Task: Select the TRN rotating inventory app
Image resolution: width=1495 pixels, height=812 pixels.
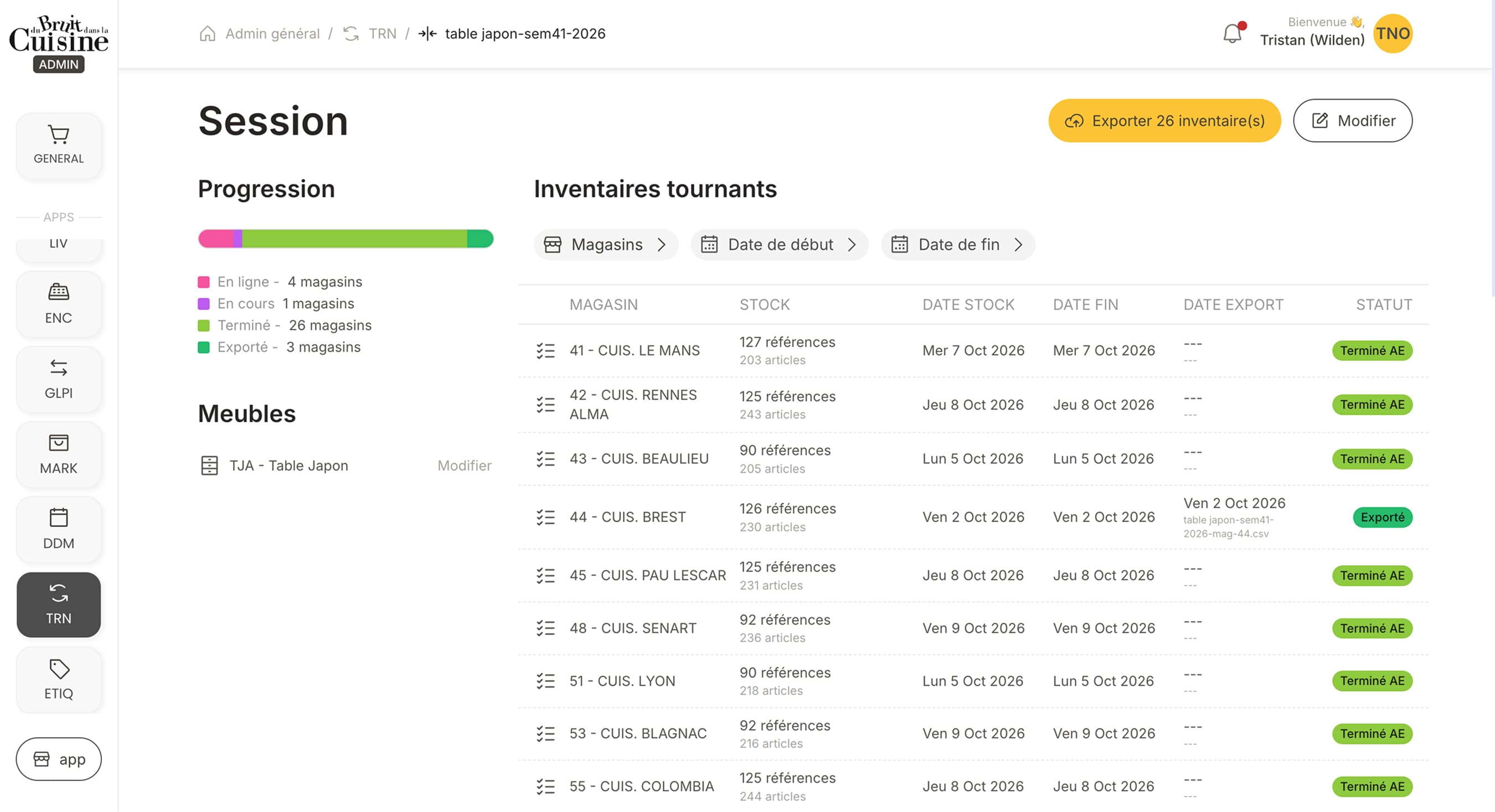Action: click(59, 605)
